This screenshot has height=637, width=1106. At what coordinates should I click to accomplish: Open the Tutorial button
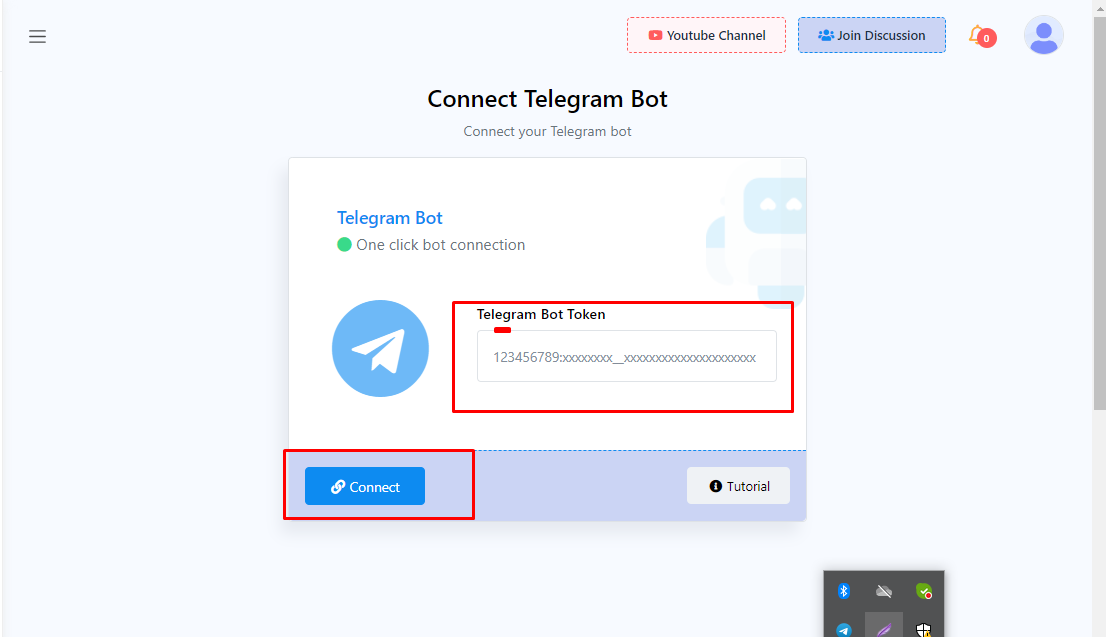click(x=739, y=485)
